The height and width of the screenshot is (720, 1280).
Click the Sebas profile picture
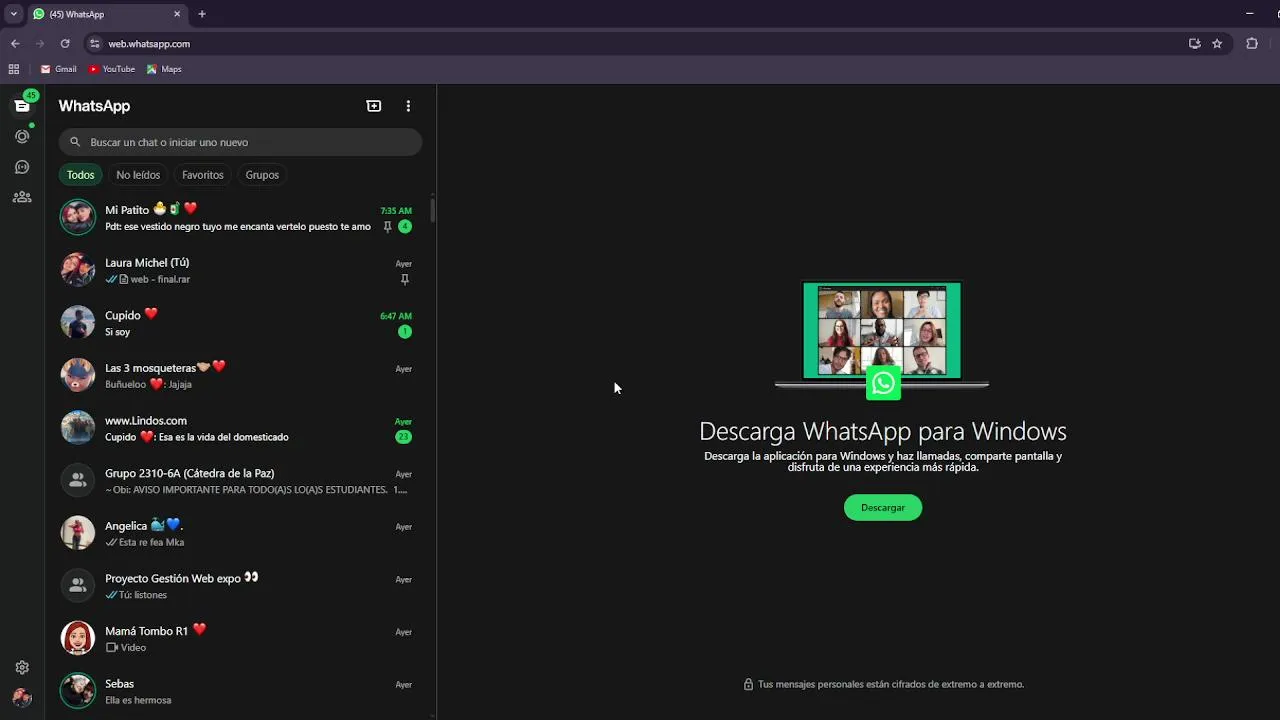pyautogui.click(x=78, y=691)
